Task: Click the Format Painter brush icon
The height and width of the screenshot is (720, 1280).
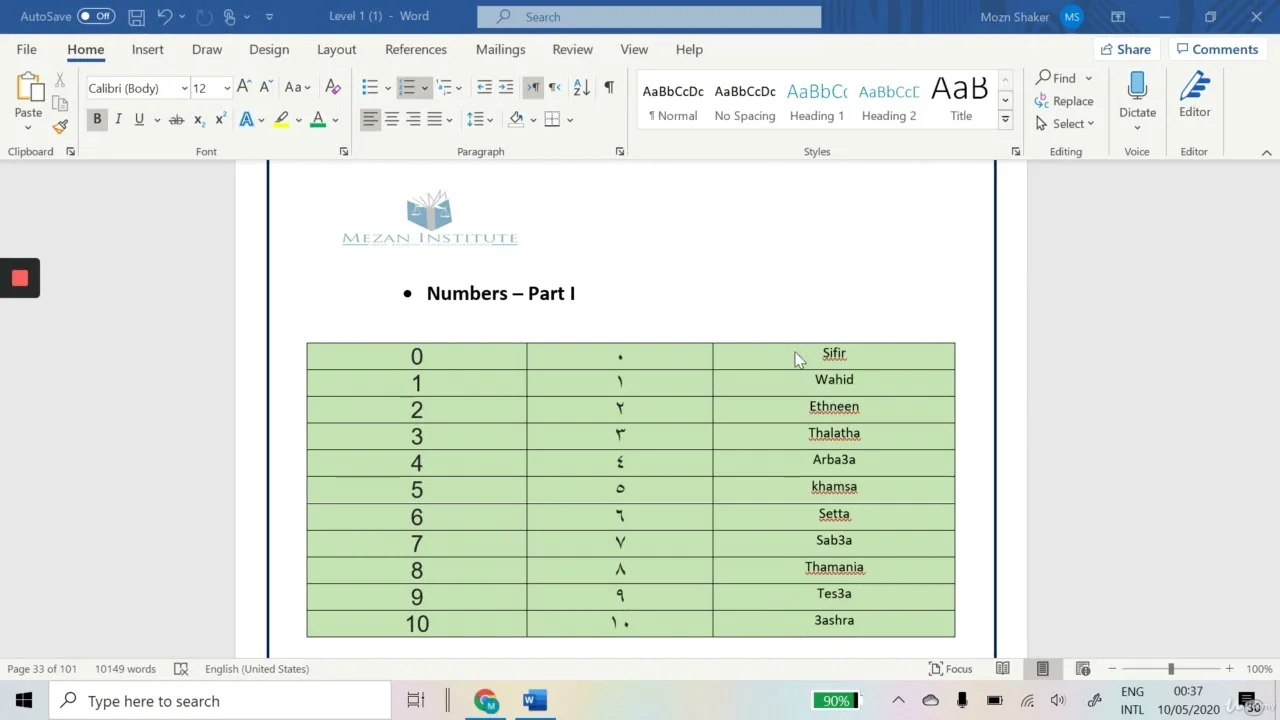Action: pyautogui.click(x=60, y=127)
